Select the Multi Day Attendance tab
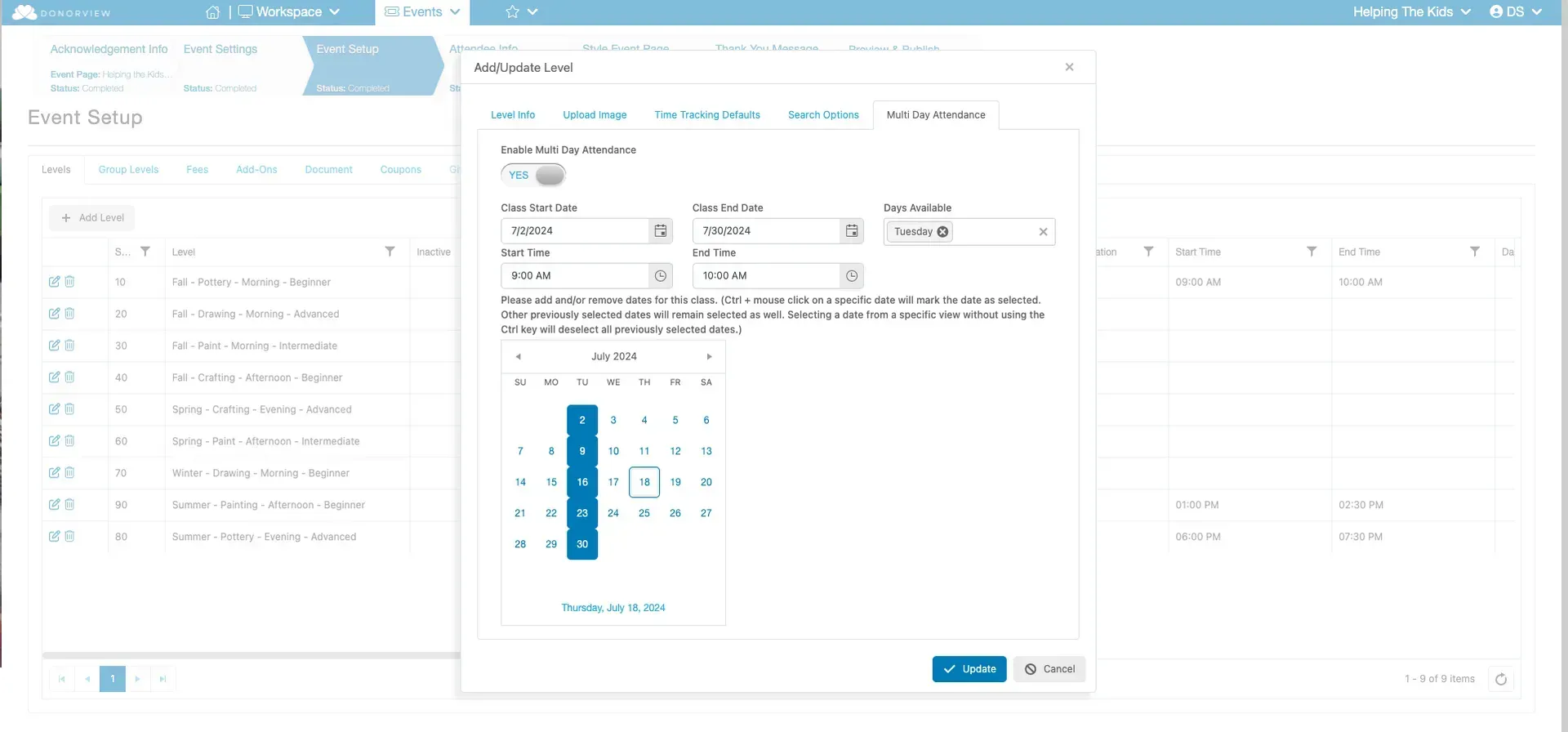Image resolution: width=1568 pixels, height=732 pixels. (936, 115)
